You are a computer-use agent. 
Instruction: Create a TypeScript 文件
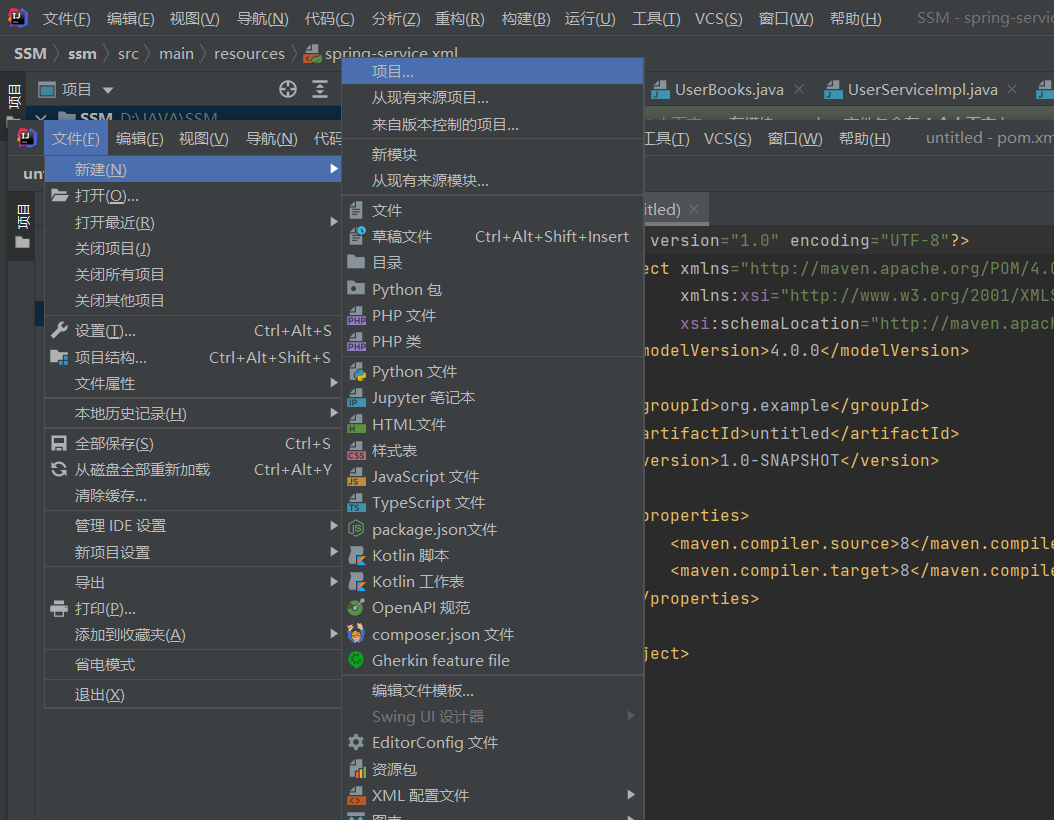click(493, 503)
